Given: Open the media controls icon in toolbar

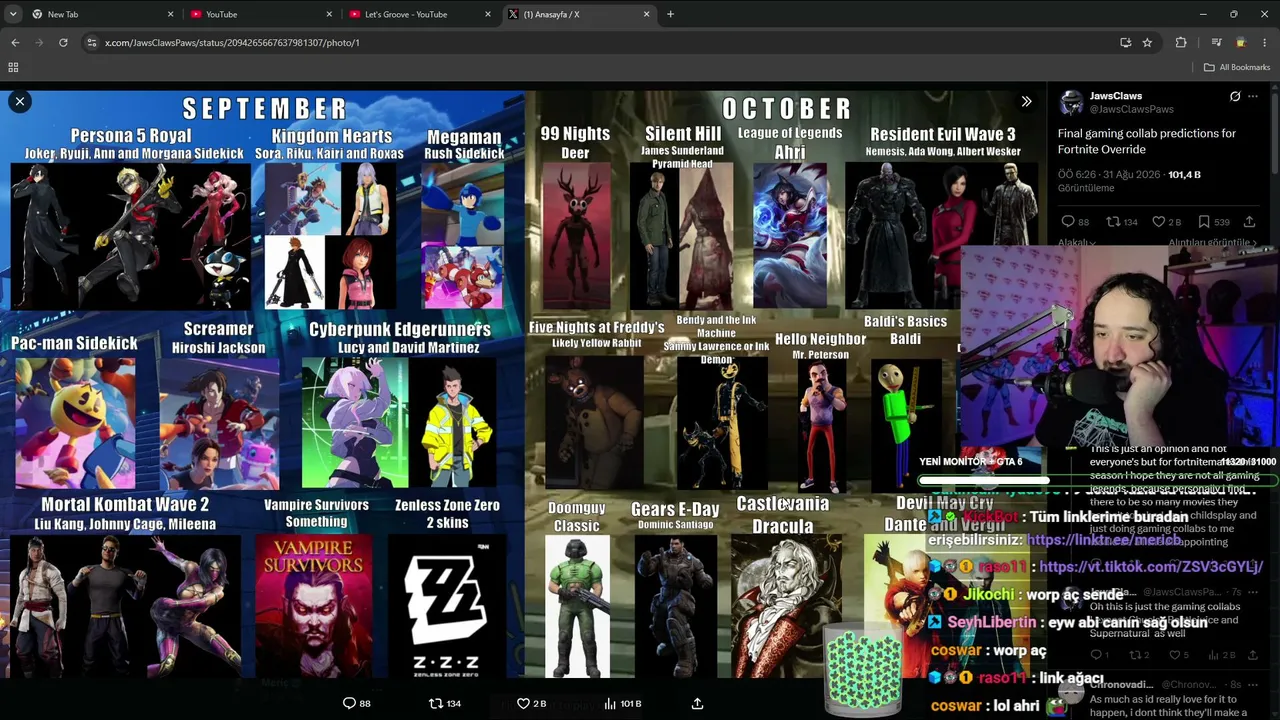Looking at the screenshot, I should click(x=1216, y=42).
